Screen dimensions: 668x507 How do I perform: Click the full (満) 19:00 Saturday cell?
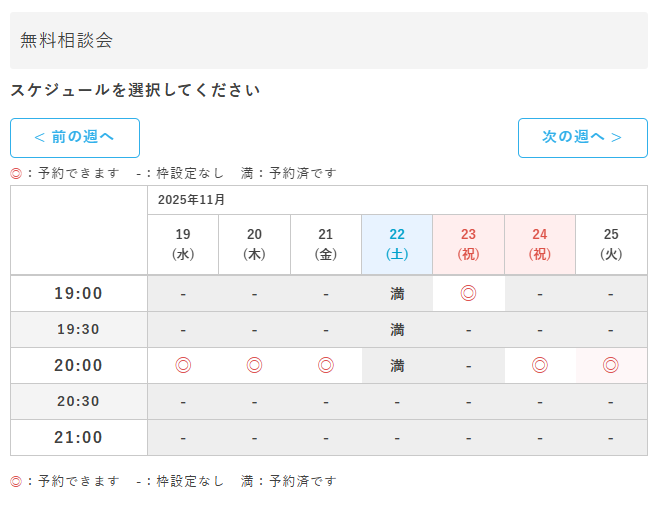pyautogui.click(x=397, y=293)
